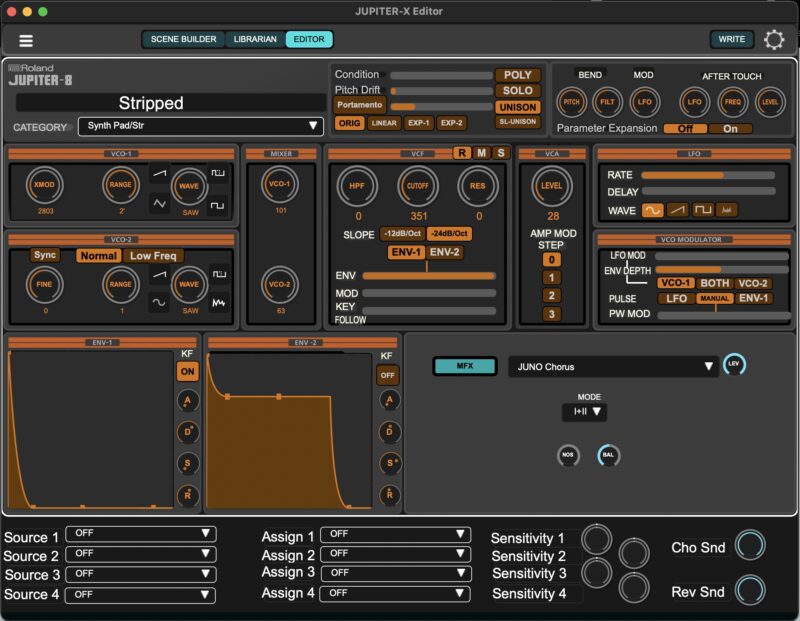Toggle the MFX effect switch
The width and height of the screenshot is (800, 621).
click(465, 366)
